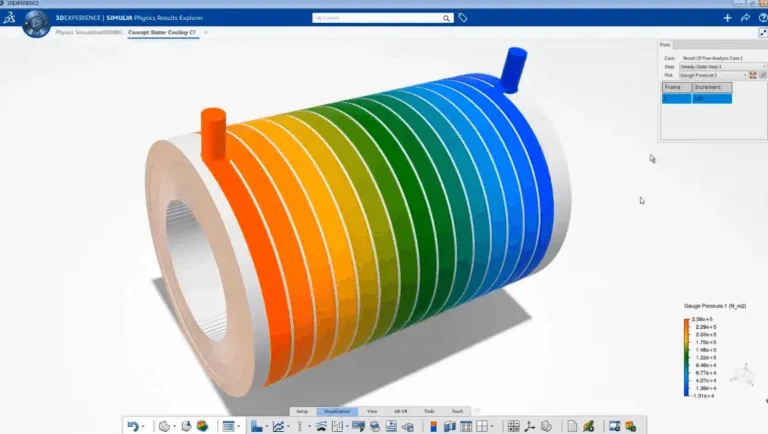Switch to the View toolbar tab
This screenshot has width=768, height=434.
tap(372, 411)
